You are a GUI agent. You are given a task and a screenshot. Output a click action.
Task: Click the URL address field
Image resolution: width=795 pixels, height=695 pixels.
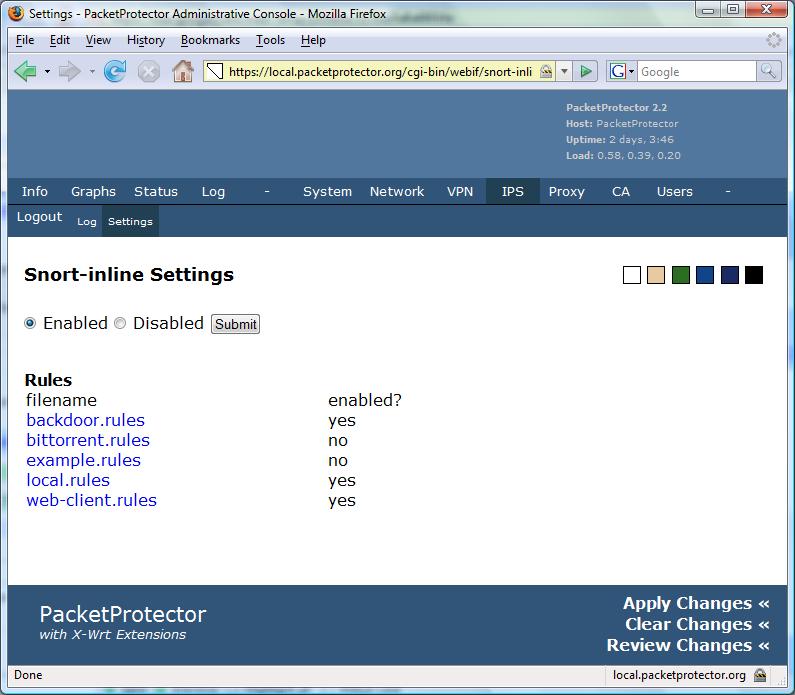380,71
